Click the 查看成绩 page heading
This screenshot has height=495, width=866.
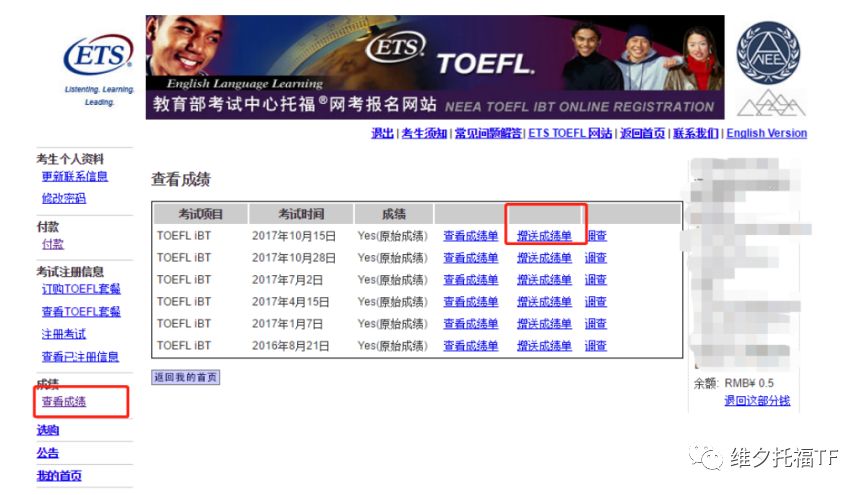tap(181, 179)
